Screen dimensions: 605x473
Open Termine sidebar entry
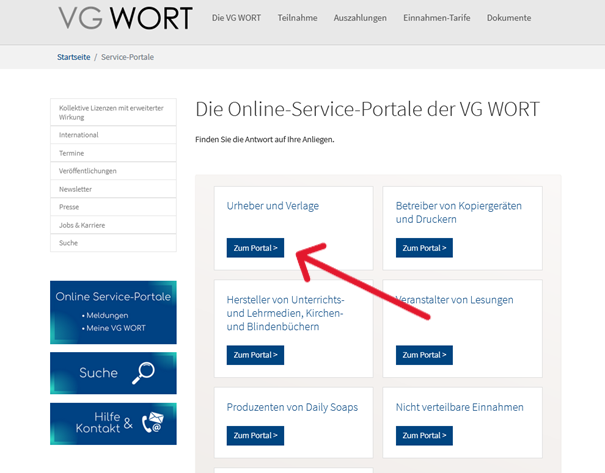tap(113, 153)
